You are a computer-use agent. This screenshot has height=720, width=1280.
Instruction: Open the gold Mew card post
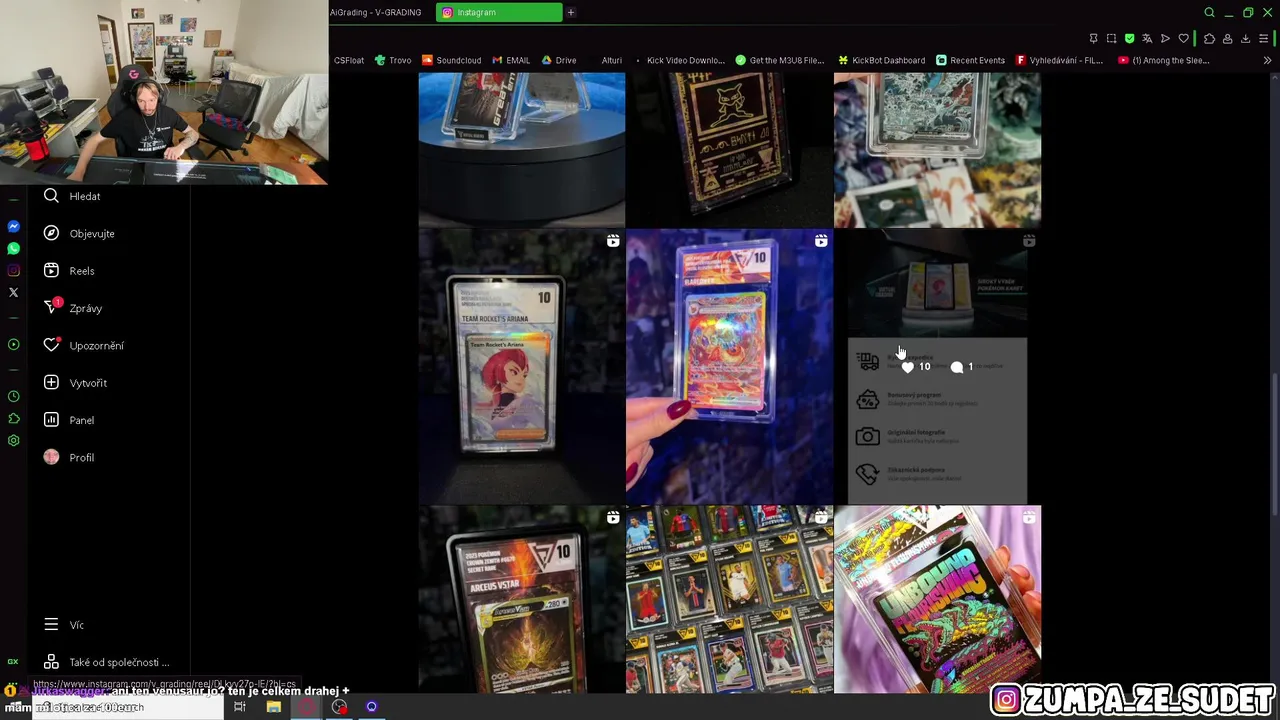730,150
